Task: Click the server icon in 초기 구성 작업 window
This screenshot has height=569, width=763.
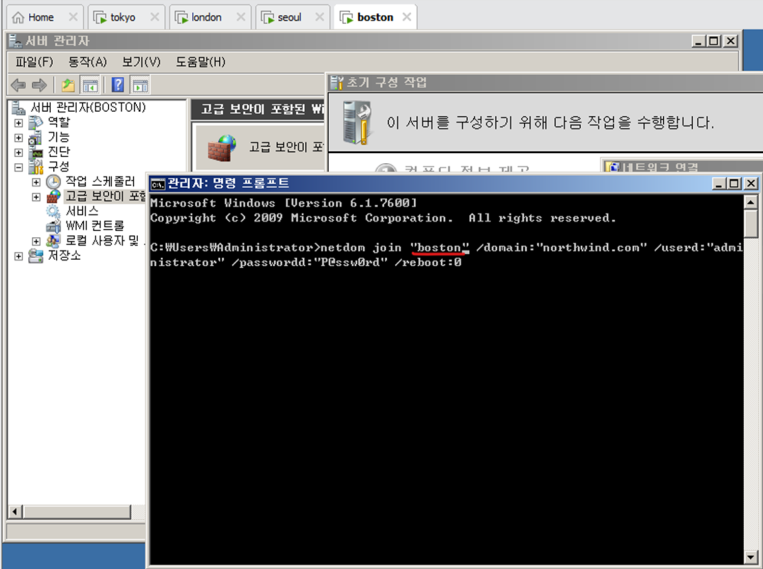Action: click(357, 122)
